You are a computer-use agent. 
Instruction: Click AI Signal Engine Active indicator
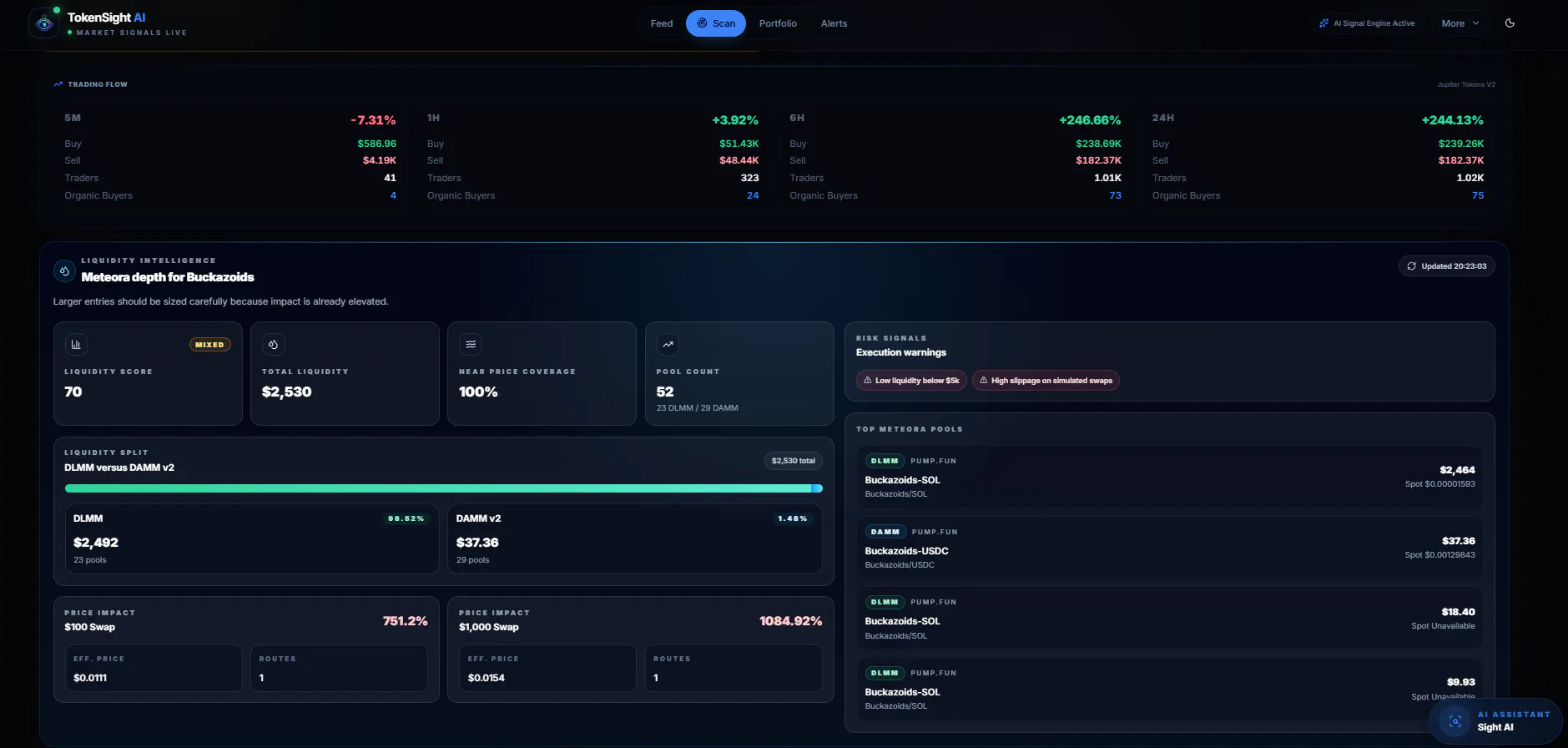(1367, 23)
